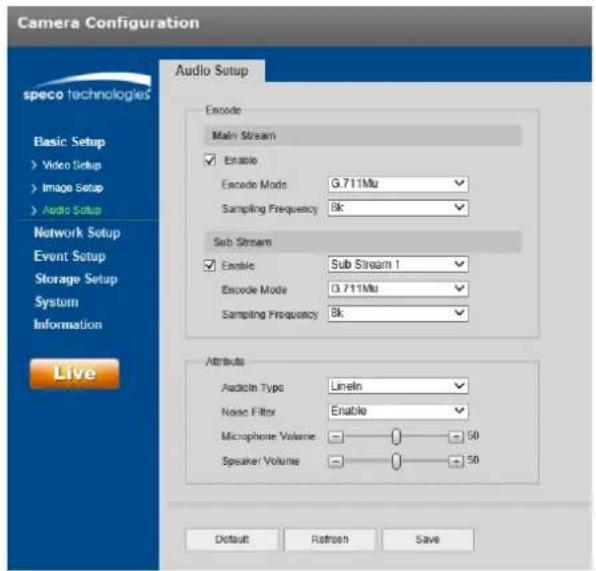Image resolution: width=596 pixels, height=571 pixels.
Task: Click the Sub Stream section header
Action: (x=363, y=242)
